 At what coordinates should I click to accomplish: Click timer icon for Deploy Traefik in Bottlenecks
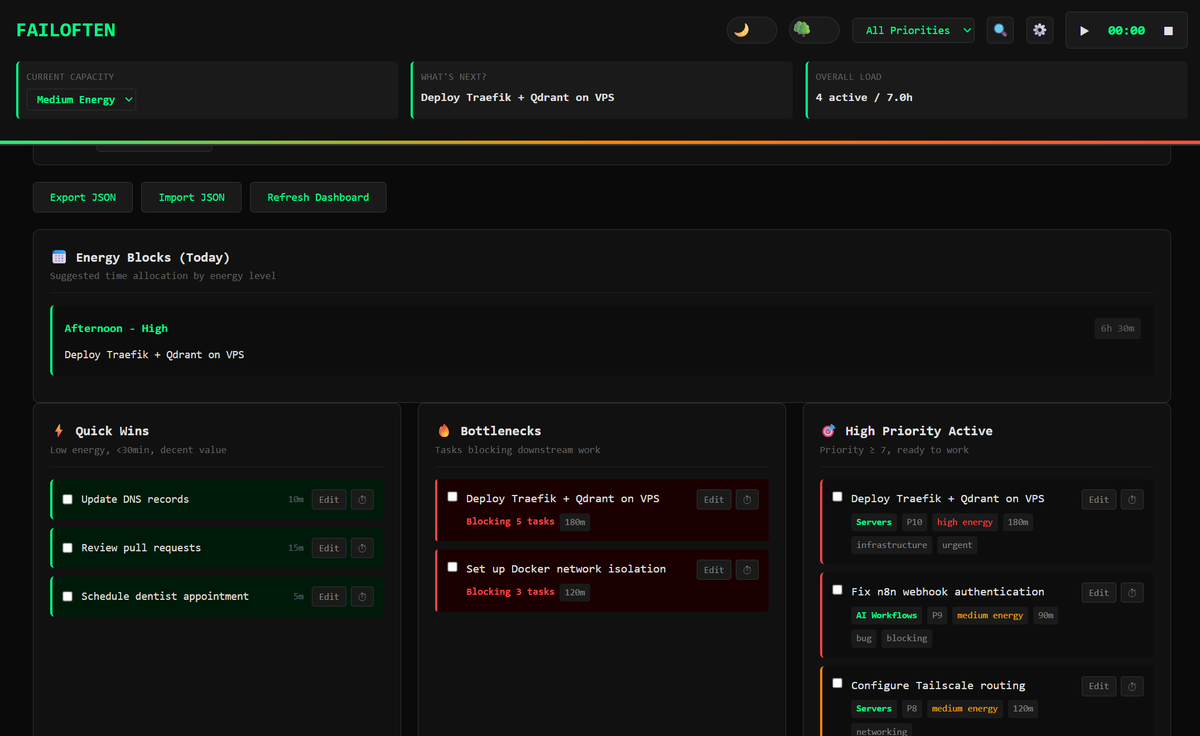coord(747,499)
